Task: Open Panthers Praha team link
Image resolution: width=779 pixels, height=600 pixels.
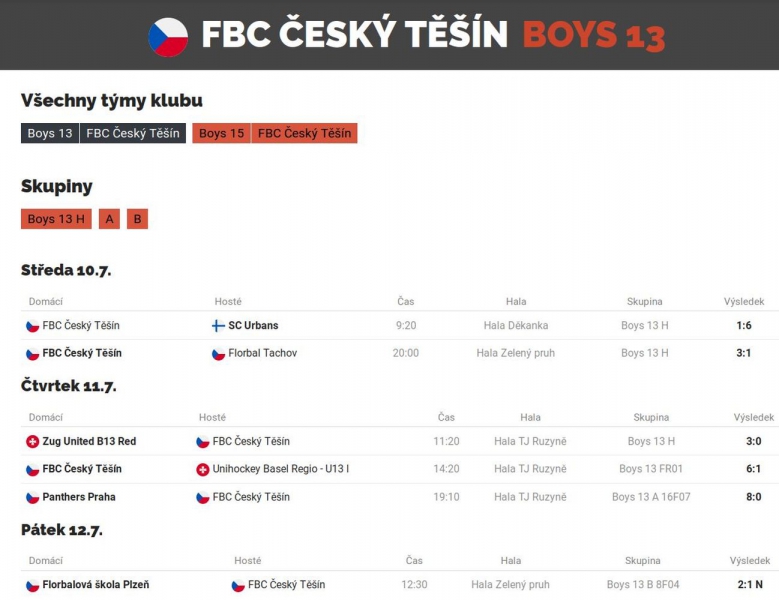Action: tap(79, 498)
